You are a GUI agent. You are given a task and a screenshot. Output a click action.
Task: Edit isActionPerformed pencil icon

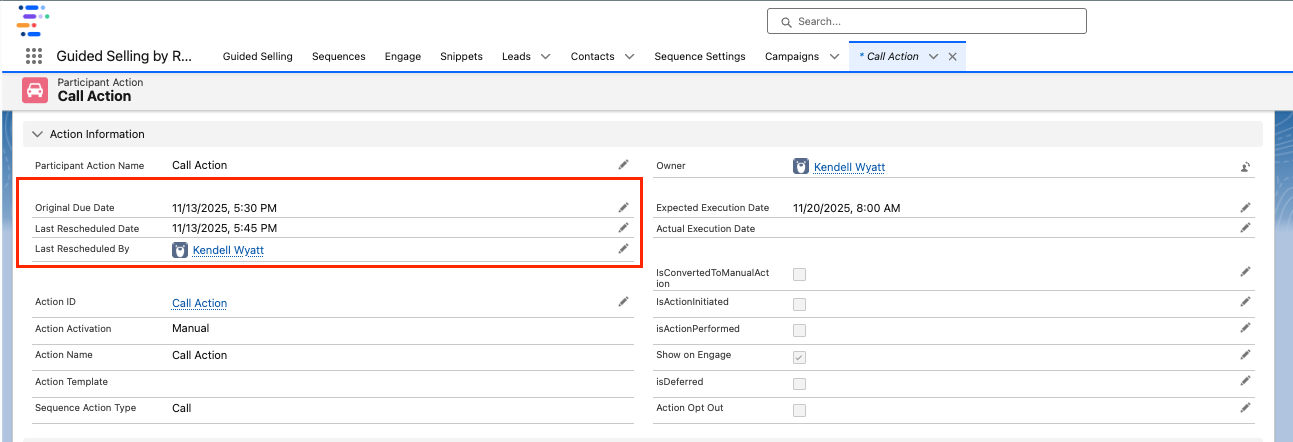[x=1245, y=327]
